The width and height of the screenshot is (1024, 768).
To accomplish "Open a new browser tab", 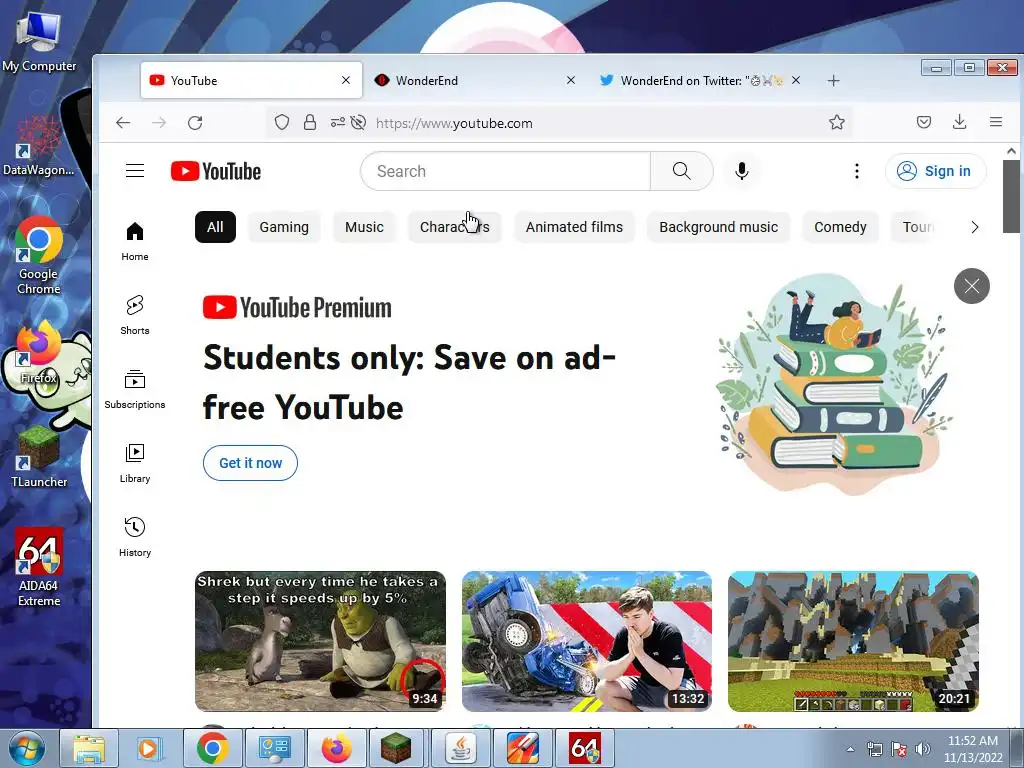I will tap(833, 80).
